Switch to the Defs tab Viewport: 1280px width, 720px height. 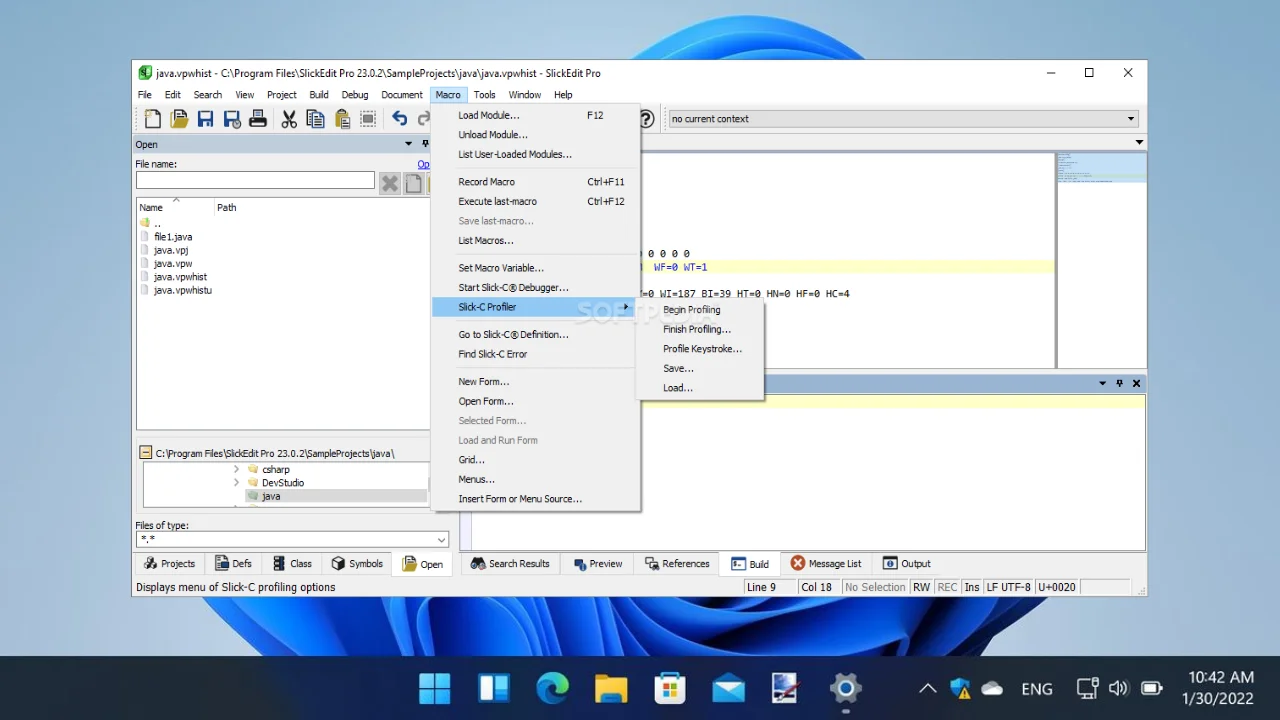(x=234, y=564)
